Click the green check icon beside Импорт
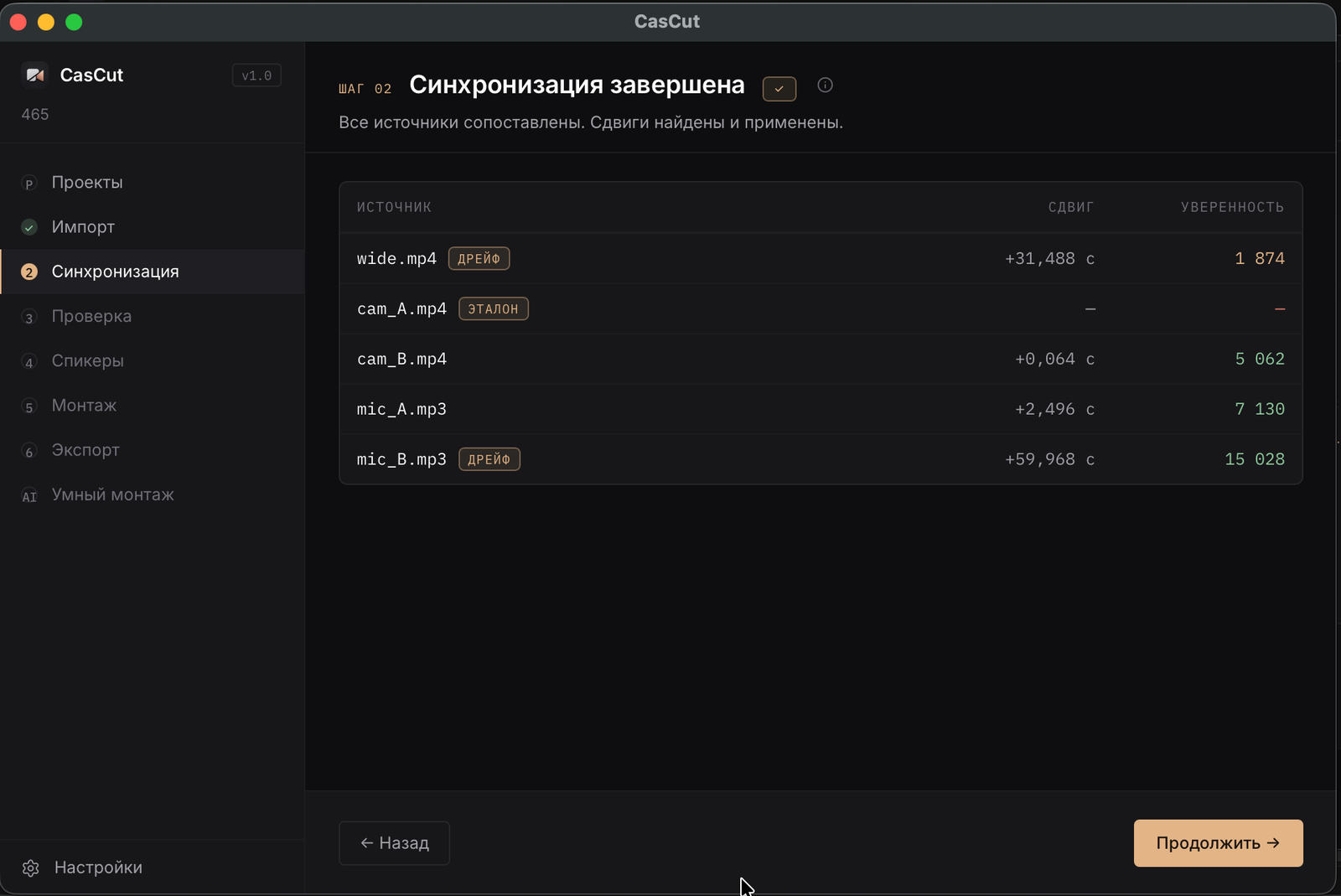The height and width of the screenshot is (896, 1341). (29, 227)
